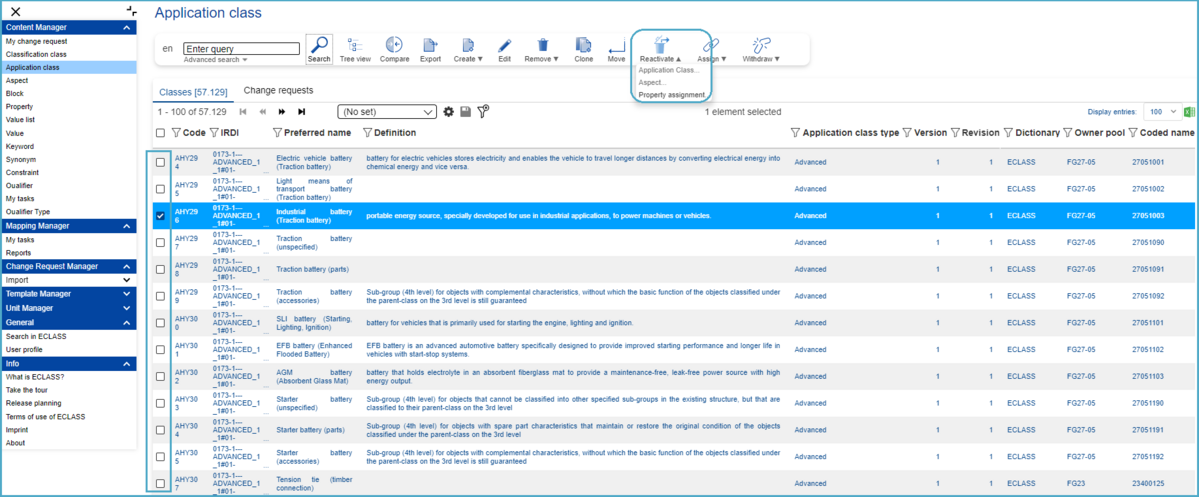Click the Edit pencil icon
The height and width of the screenshot is (497, 1199).
(504, 49)
